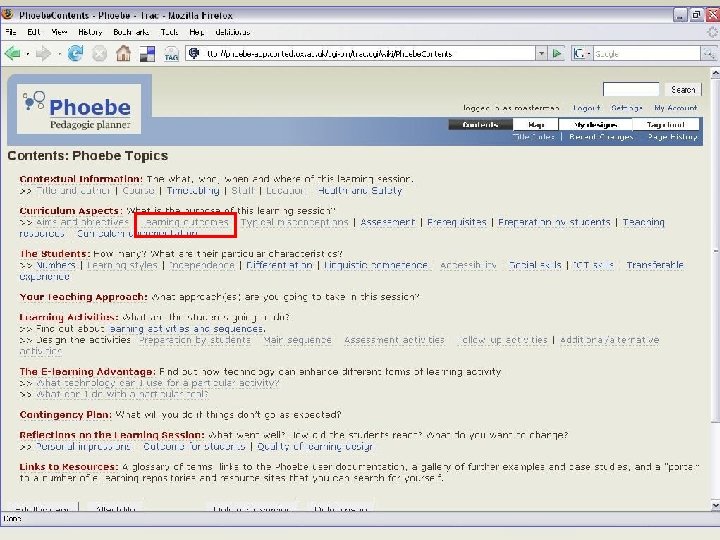Open the Aims and objectives link
Image resolution: width=720 pixels, height=540 pixels.
pos(82,222)
